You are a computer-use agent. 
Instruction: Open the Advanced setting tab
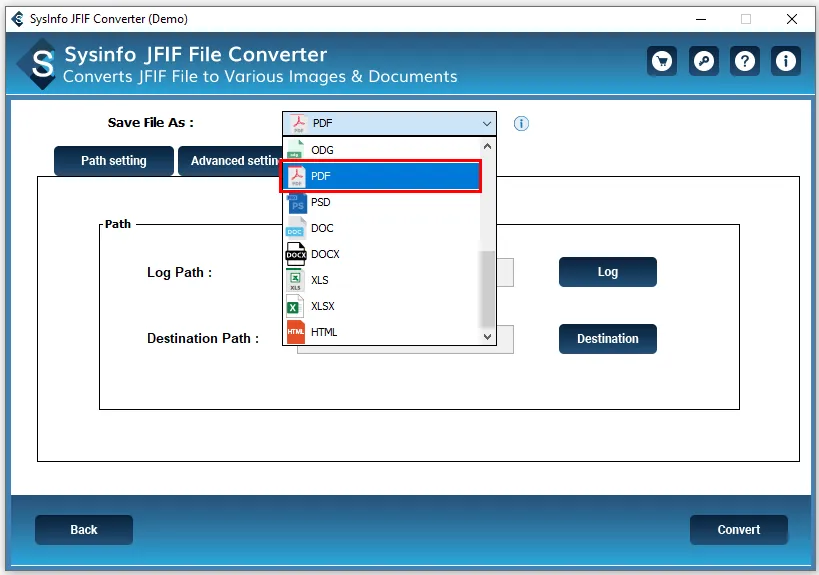pyautogui.click(x=230, y=161)
